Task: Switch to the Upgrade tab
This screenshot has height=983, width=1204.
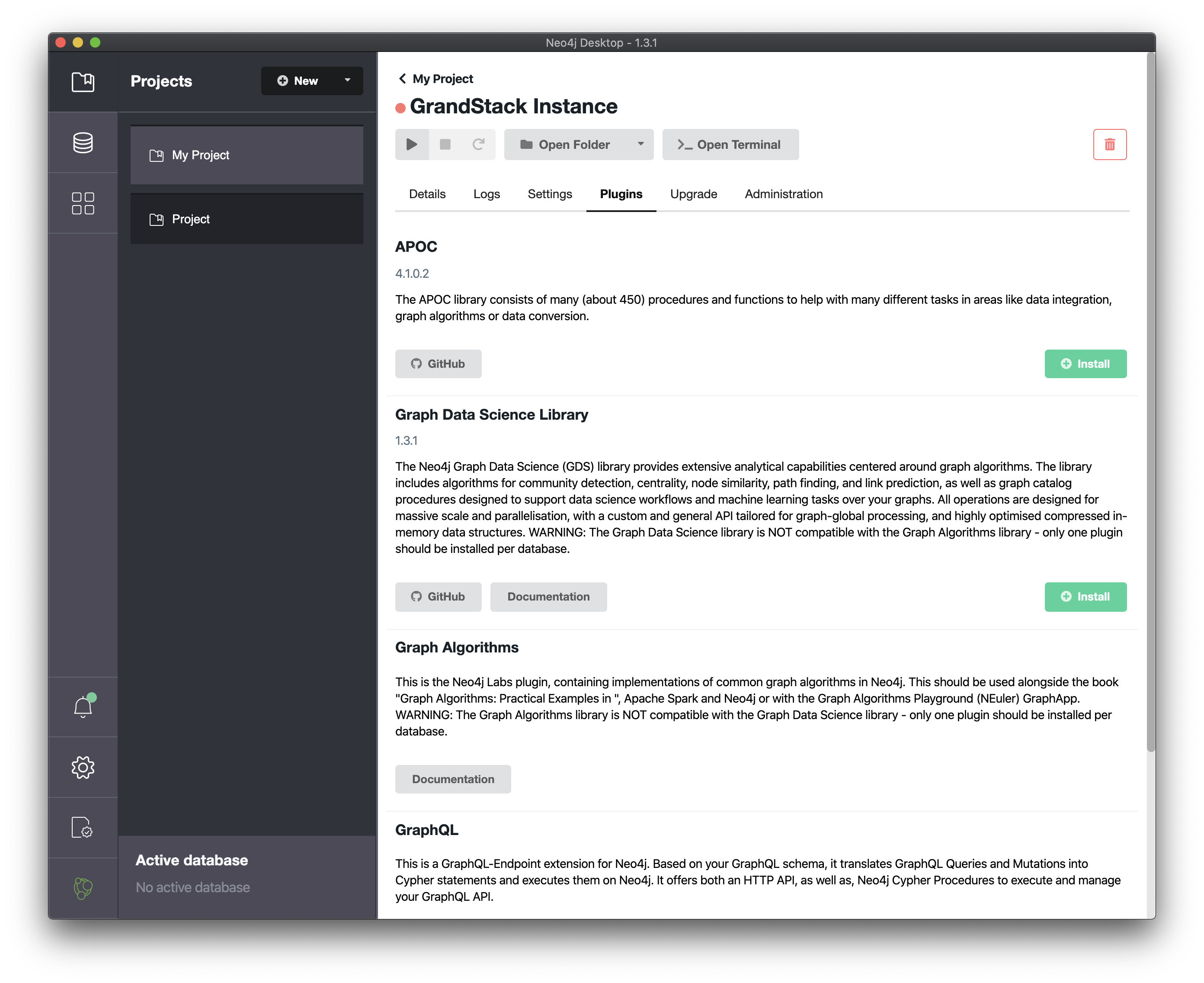Action: pos(693,194)
